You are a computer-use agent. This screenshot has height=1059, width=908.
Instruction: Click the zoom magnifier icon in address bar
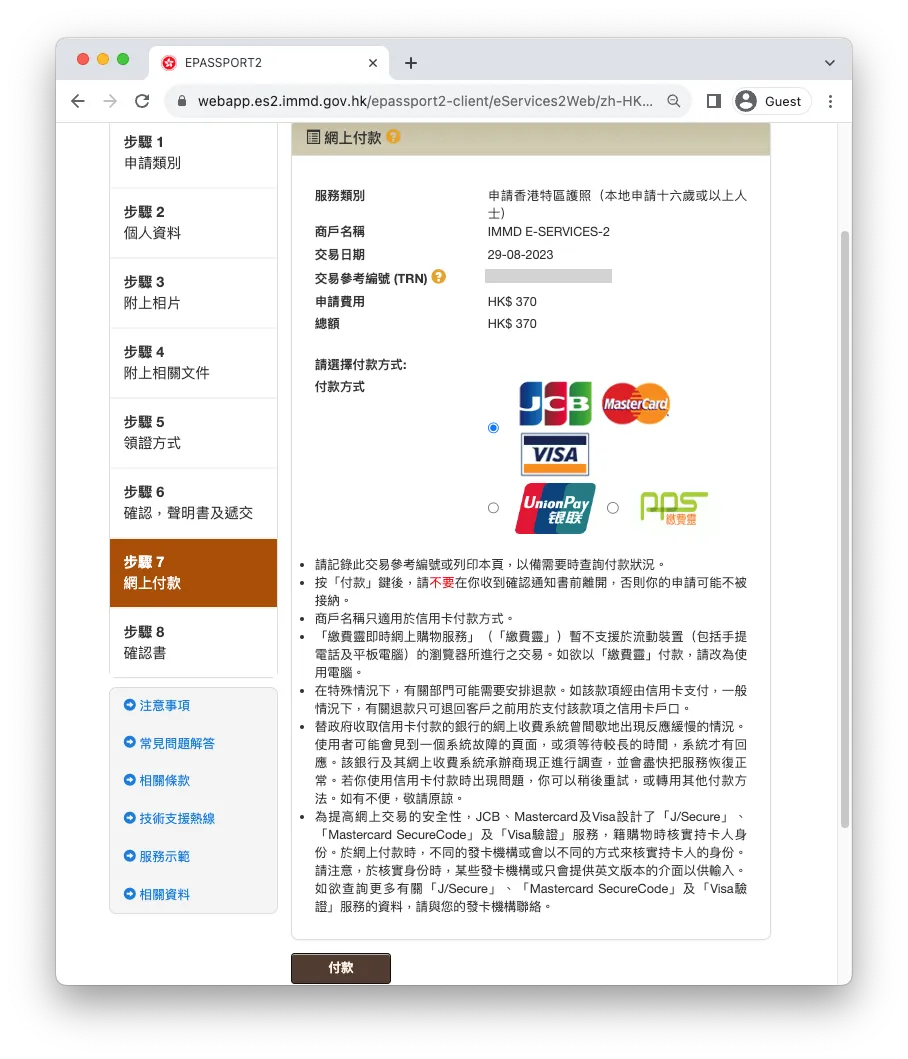tap(674, 101)
